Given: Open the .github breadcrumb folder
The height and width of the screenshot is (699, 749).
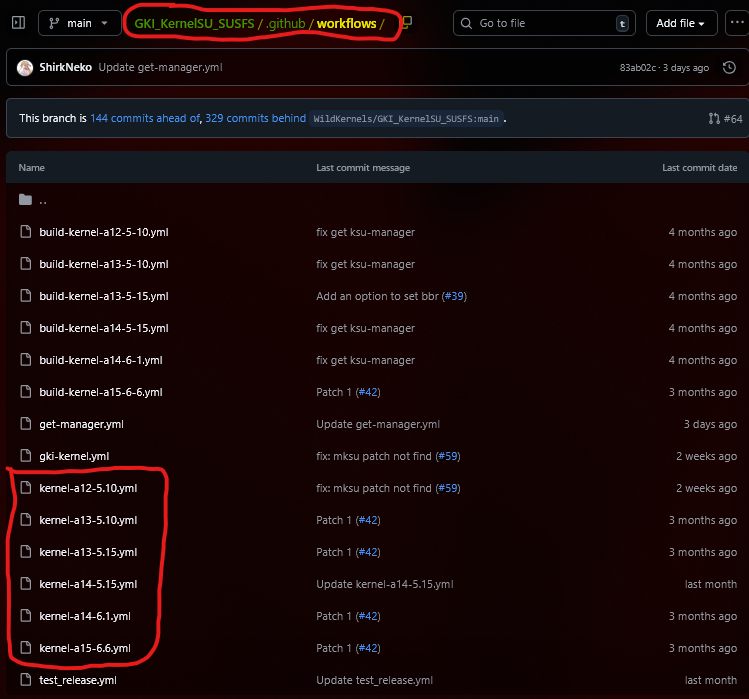Looking at the screenshot, I should pos(285,23).
